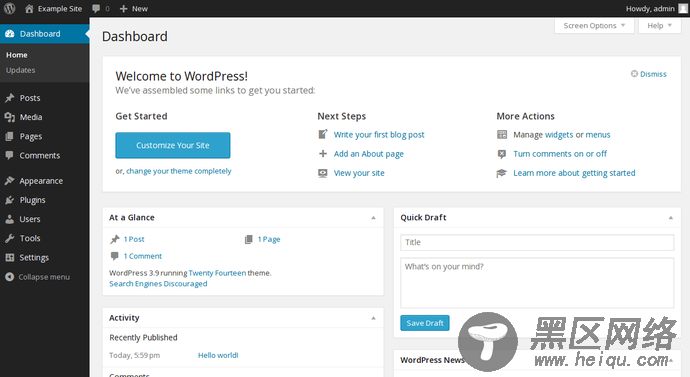This screenshot has width=690, height=377.
Task: Open Write your first blog post link
Action: coord(379,135)
